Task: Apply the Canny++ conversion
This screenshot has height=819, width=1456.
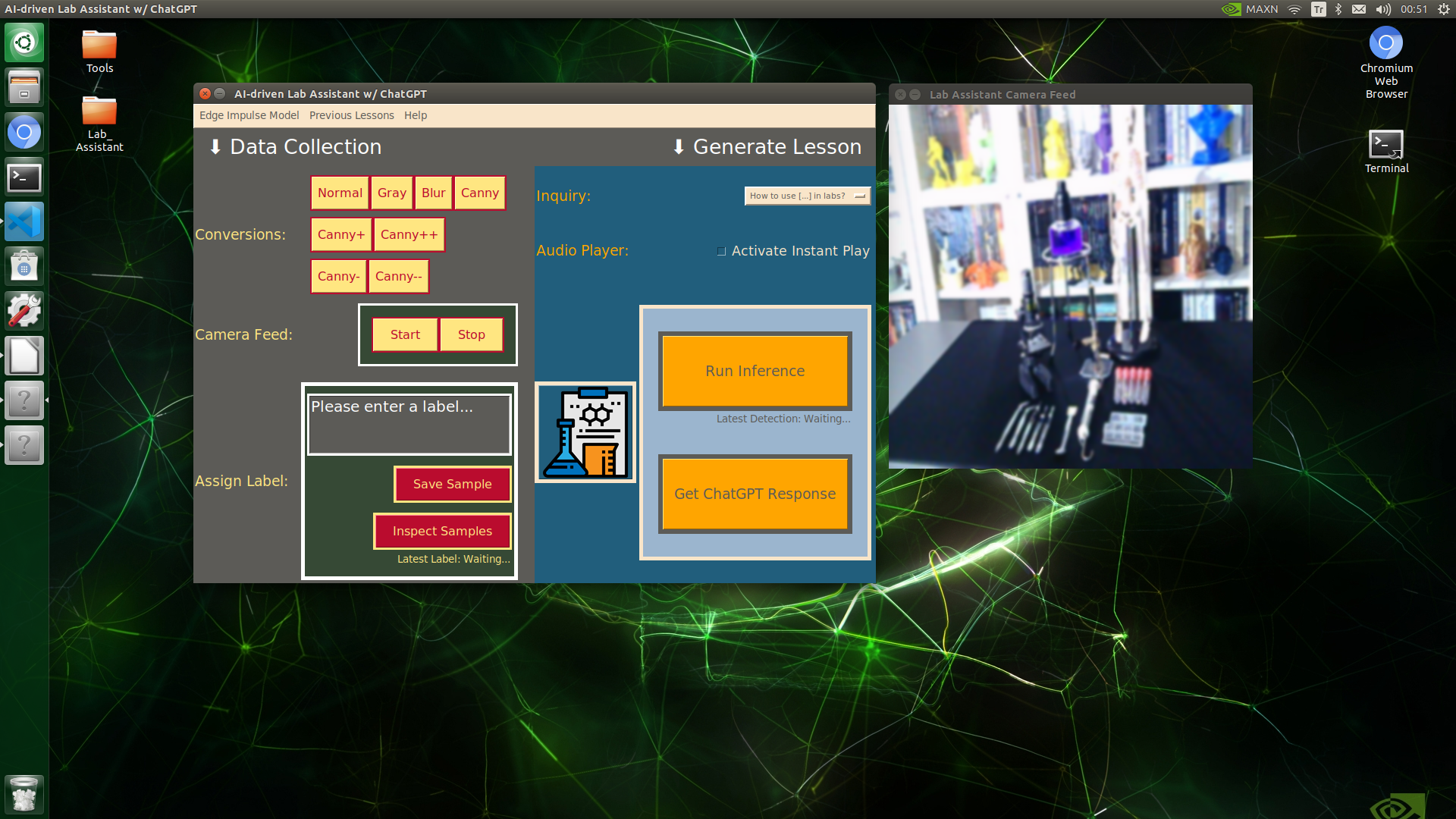Action: pos(409,234)
